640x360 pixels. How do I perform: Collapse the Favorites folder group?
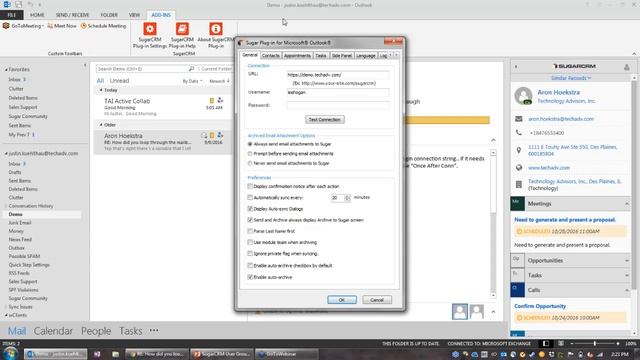[x=6, y=70]
